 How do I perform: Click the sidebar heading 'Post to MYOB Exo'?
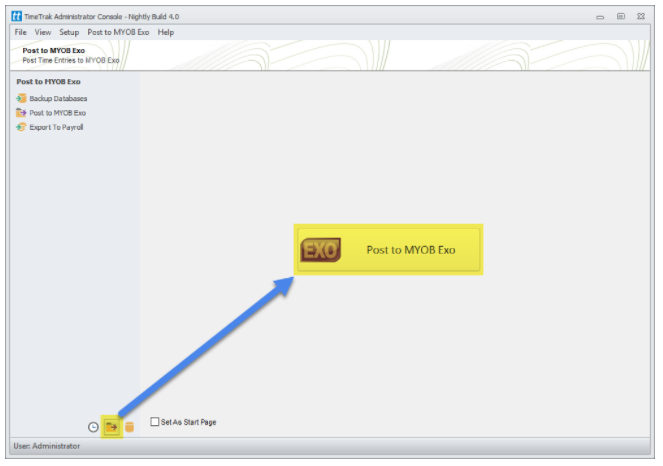point(48,82)
